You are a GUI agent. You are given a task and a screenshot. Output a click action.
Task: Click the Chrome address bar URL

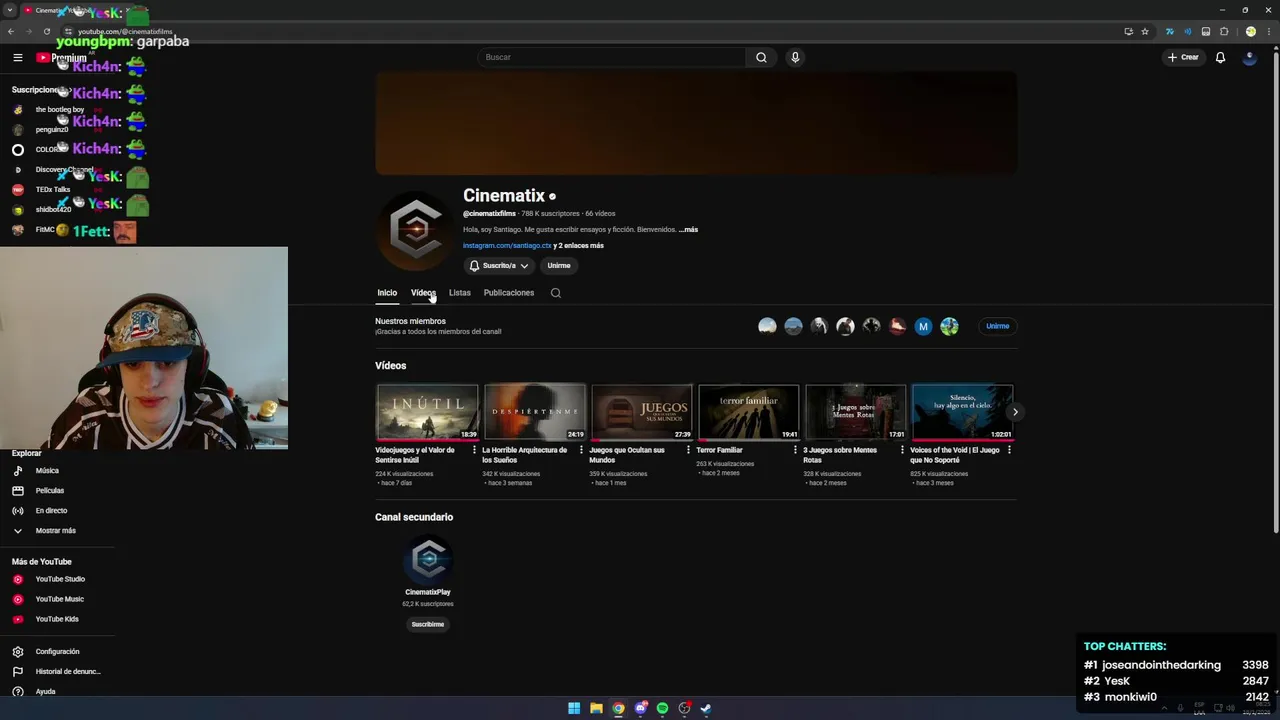coord(125,32)
